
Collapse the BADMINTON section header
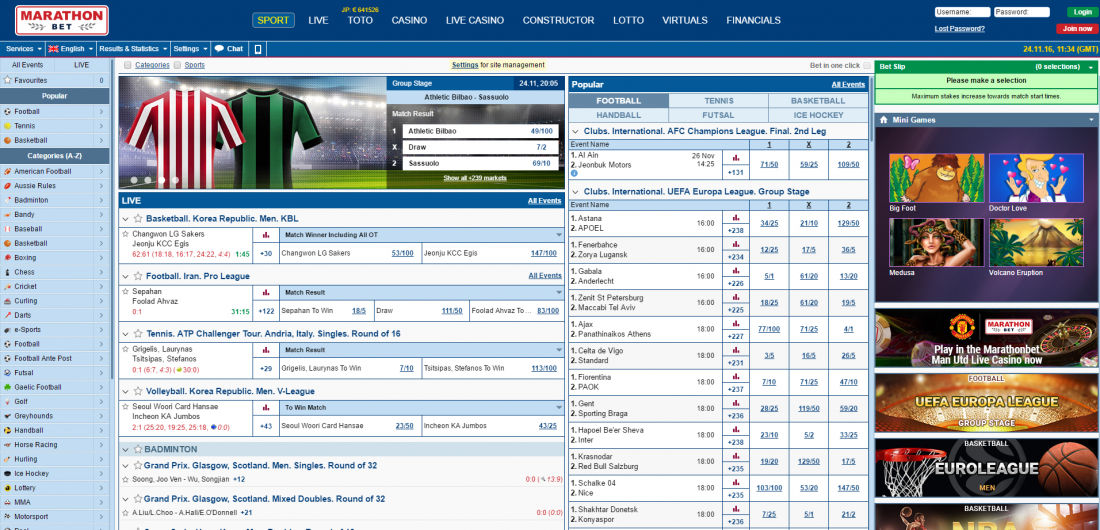(126, 449)
